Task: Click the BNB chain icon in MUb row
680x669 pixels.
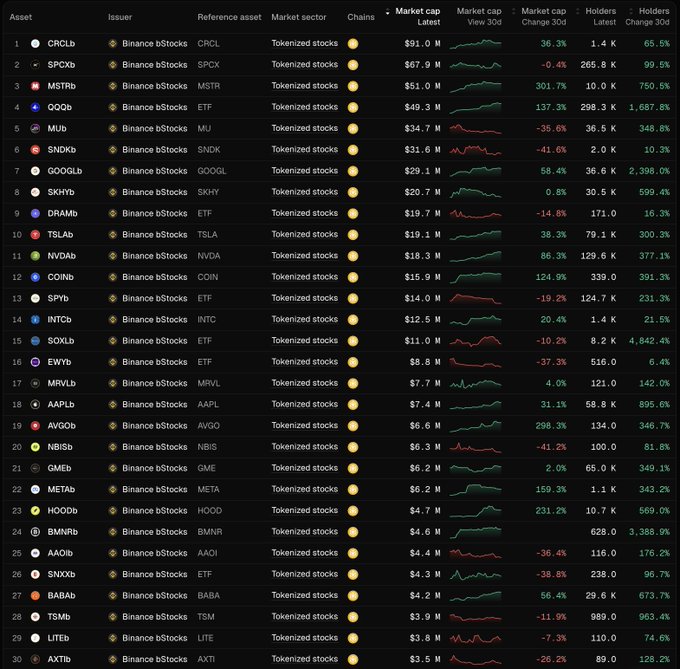Action: point(353,129)
